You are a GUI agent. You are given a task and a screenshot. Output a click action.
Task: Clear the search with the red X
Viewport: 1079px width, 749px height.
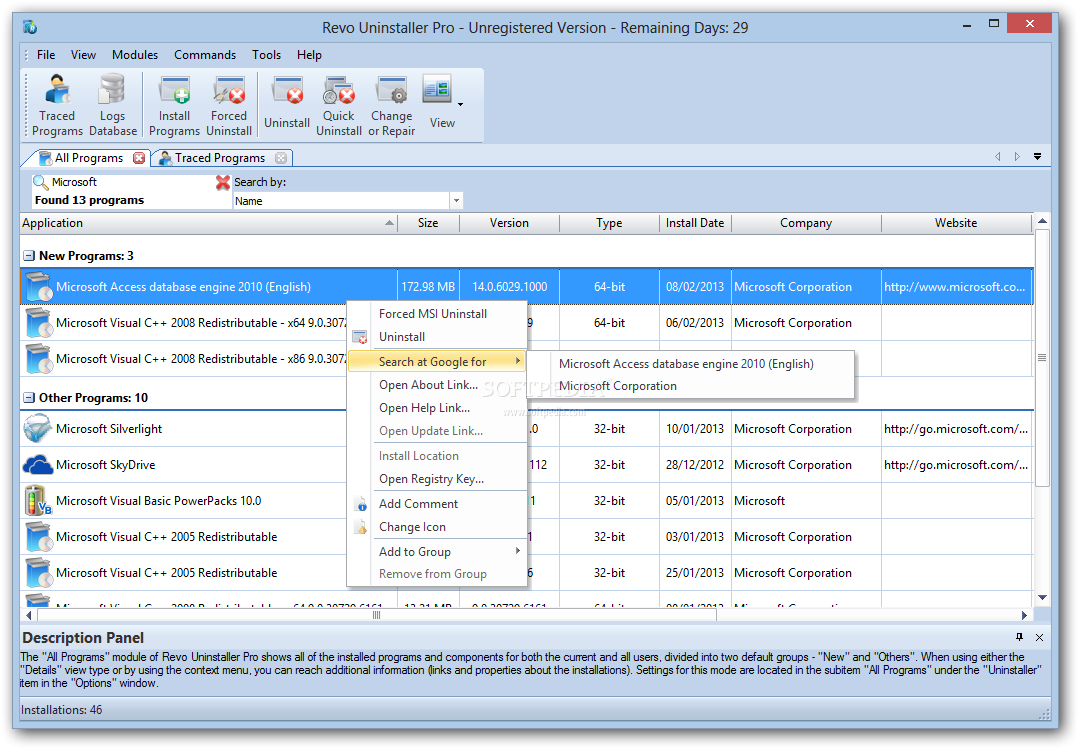(x=222, y=182)
